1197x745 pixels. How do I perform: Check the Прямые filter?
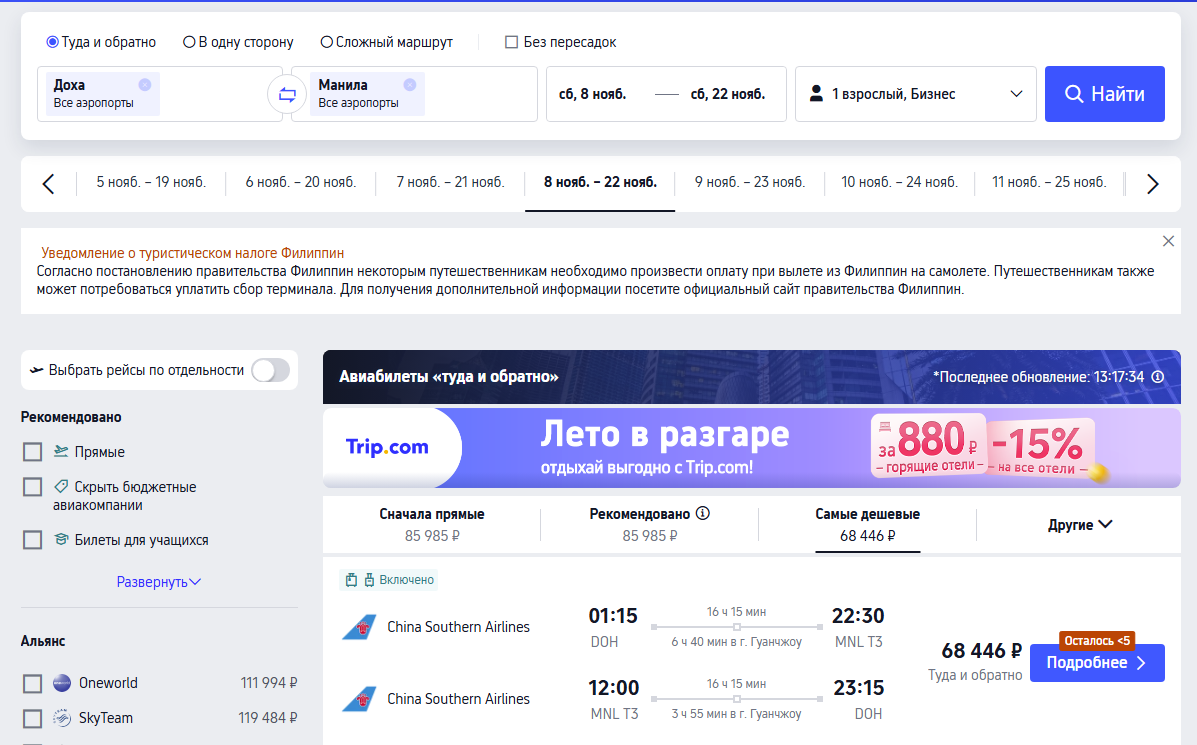(33, 452)
